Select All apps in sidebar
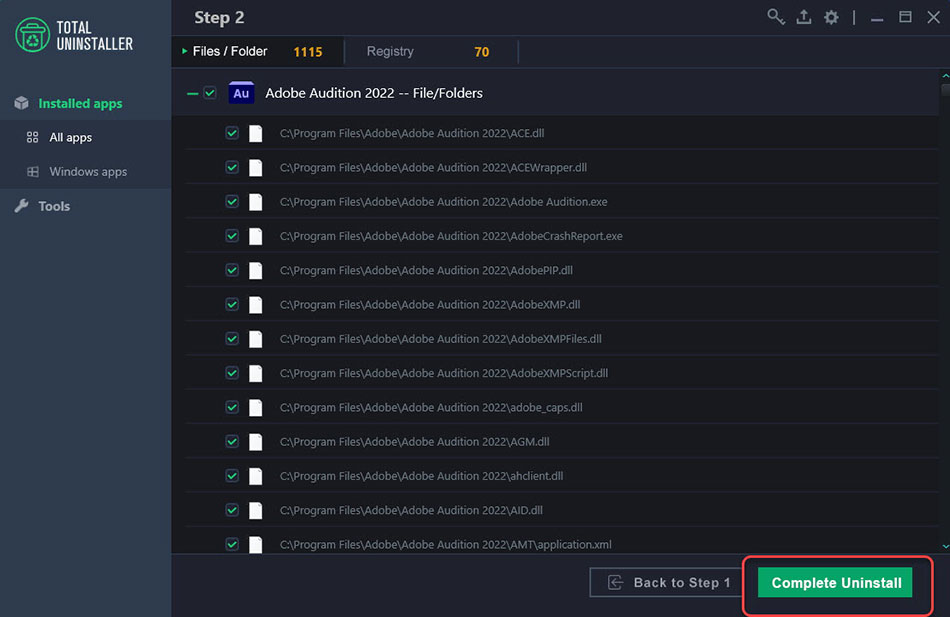The height and width of the screenshot is (617, 950). (x=85, y=138)
